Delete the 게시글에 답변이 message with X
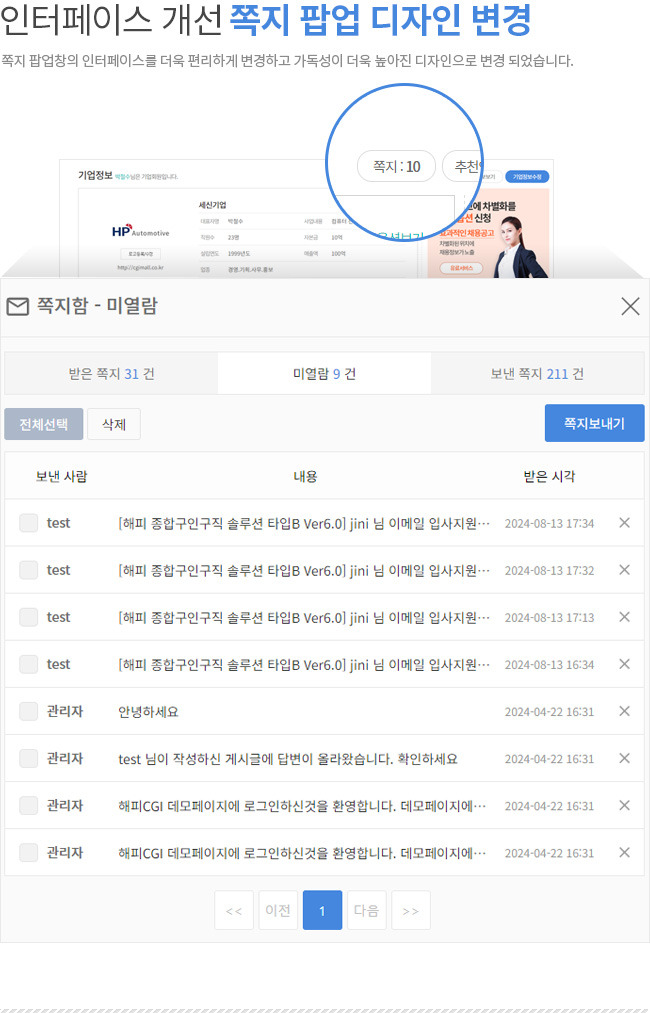Viewport: 650px width, 1013px height. 624,758
